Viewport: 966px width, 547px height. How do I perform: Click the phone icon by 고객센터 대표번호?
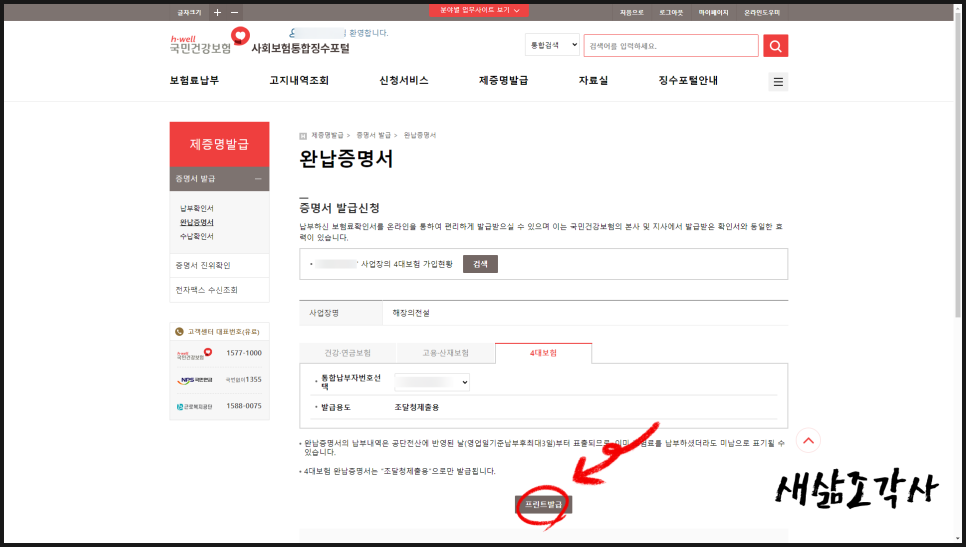tap(179, 331)
